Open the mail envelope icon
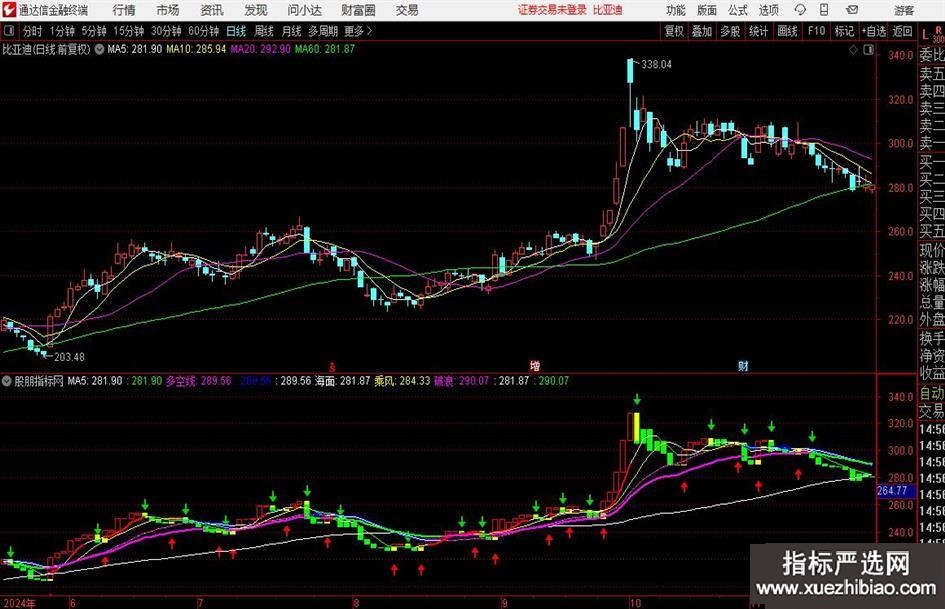 [x=852, y=10]
